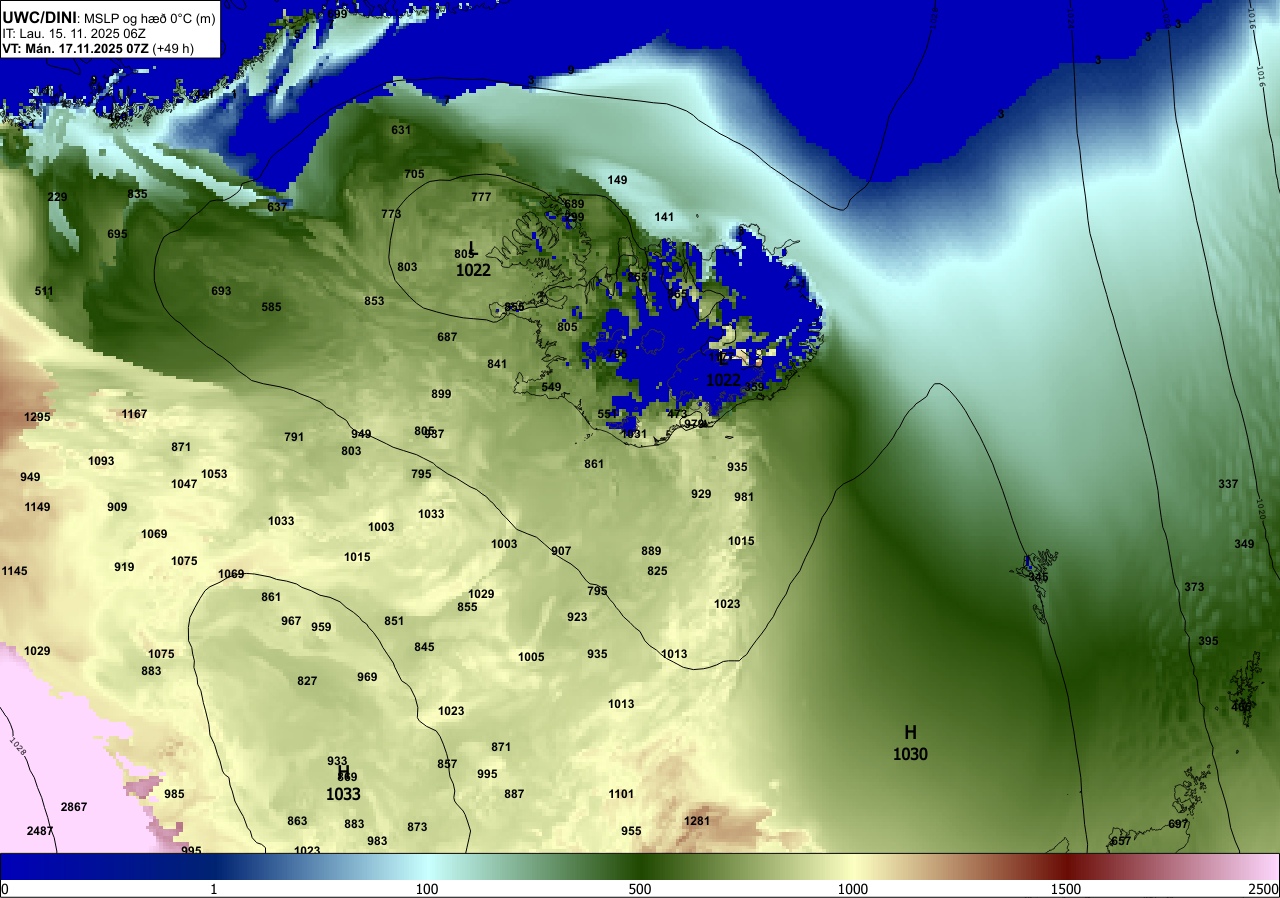Click the map value 1101

(621, 794)
